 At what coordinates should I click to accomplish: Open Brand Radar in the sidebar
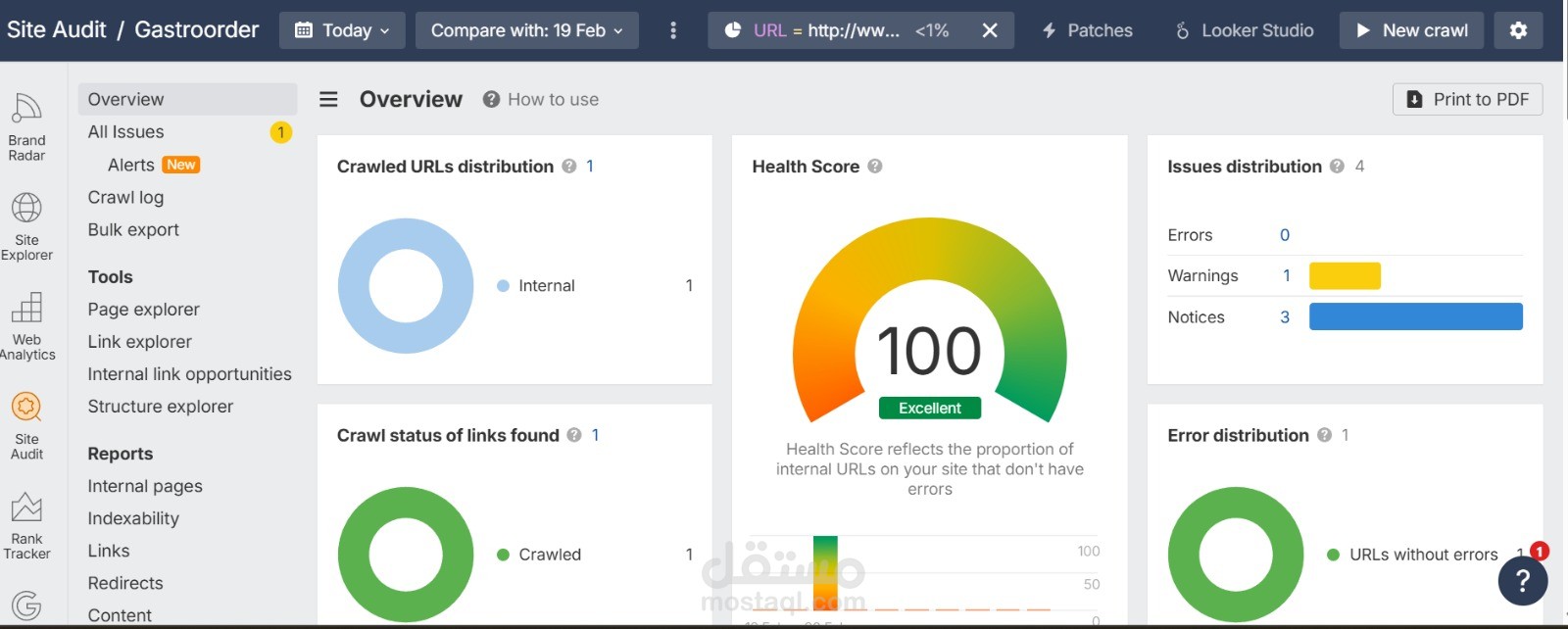[x=26, y=127]
